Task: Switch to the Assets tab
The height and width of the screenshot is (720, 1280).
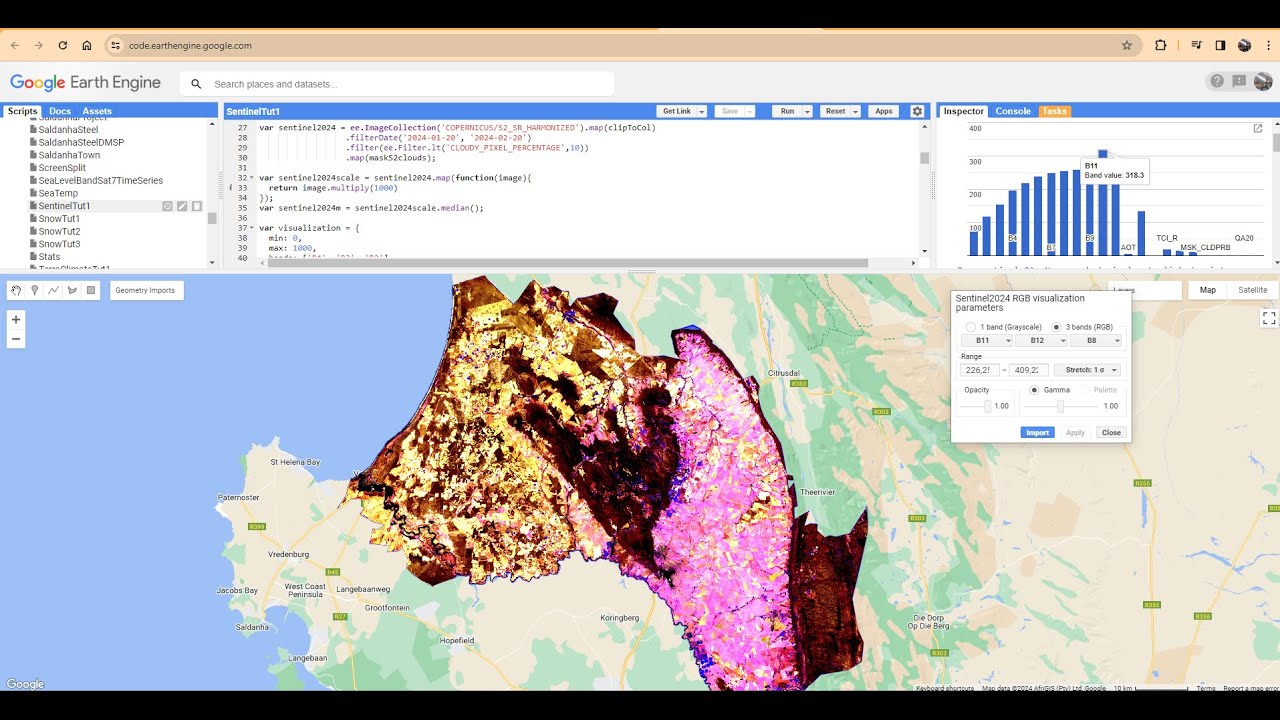Action: point(97,111)
